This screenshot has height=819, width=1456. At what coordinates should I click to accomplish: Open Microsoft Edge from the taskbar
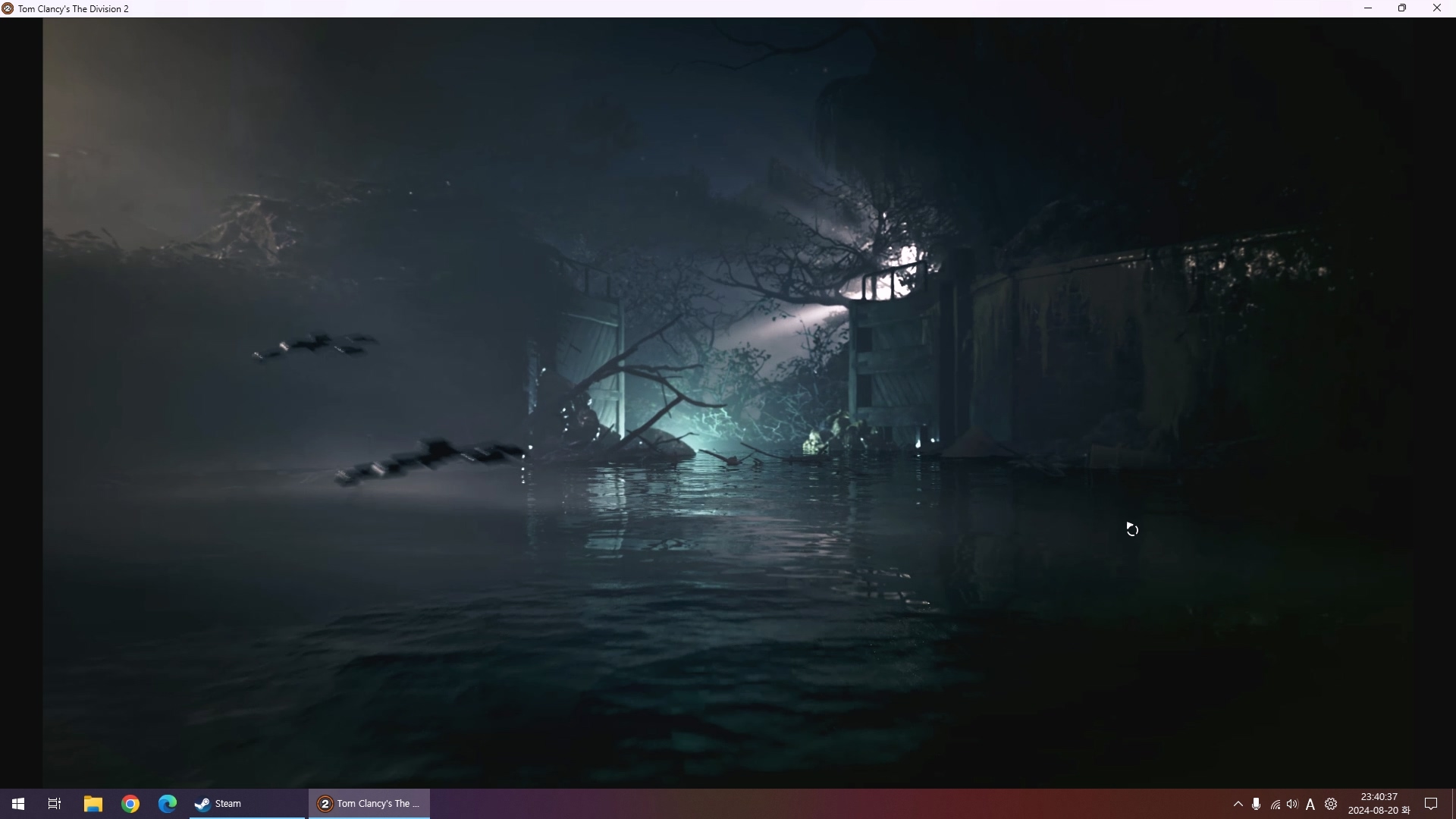168,804
